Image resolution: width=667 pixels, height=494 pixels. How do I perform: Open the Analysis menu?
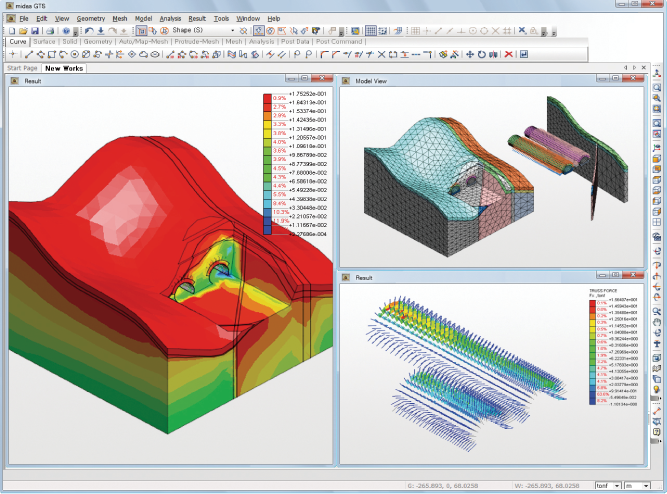pyautogui.click(x=170, y=19)
